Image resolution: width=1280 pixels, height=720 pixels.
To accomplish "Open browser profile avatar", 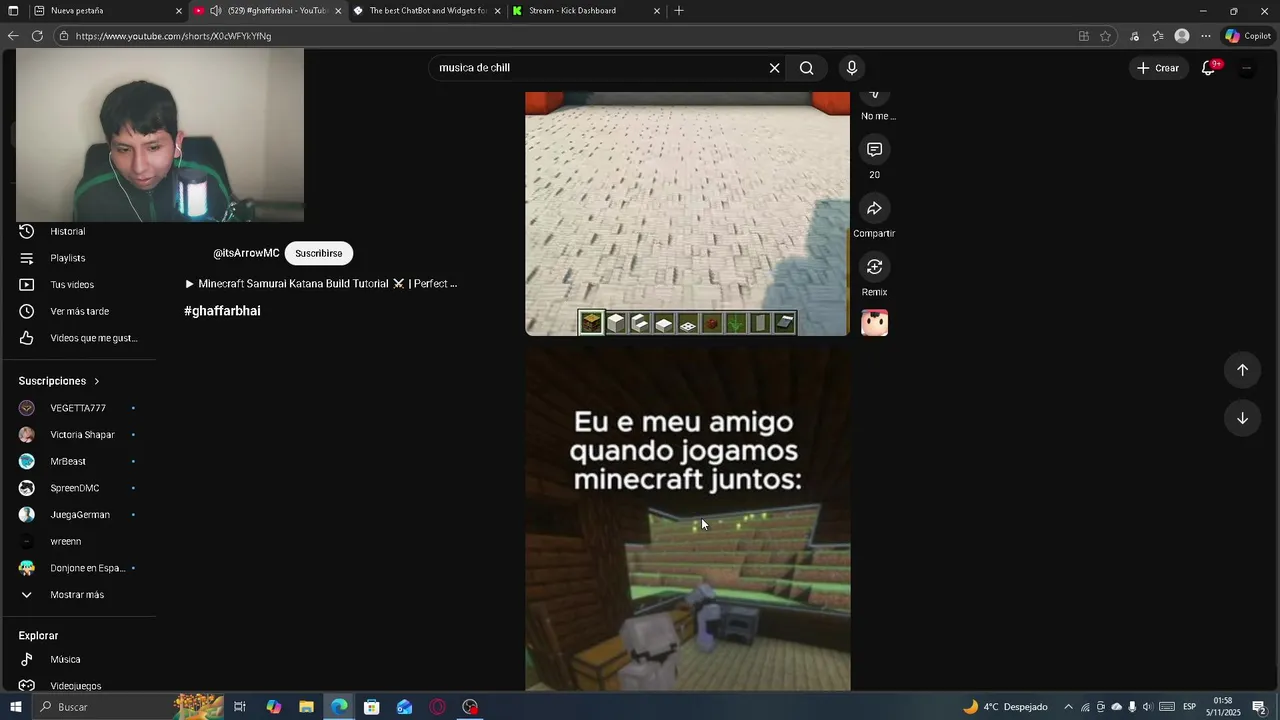I will coord(1182,36).
